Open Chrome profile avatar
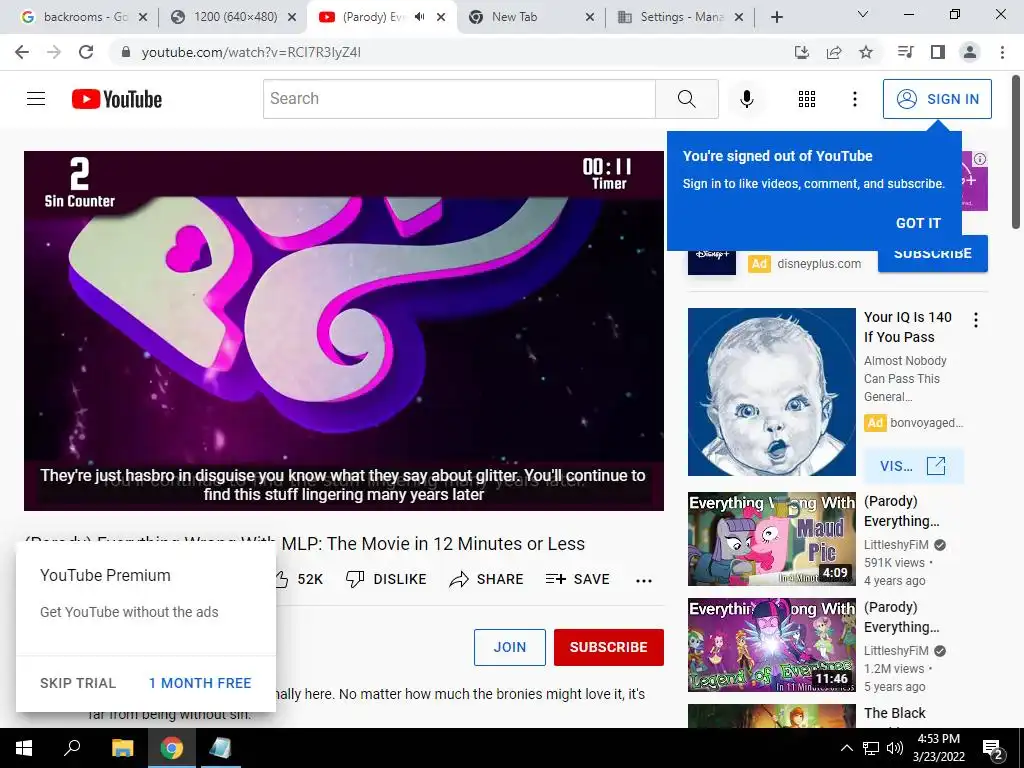The height and width of the screenshot is (768, 1024). point(970,52)
